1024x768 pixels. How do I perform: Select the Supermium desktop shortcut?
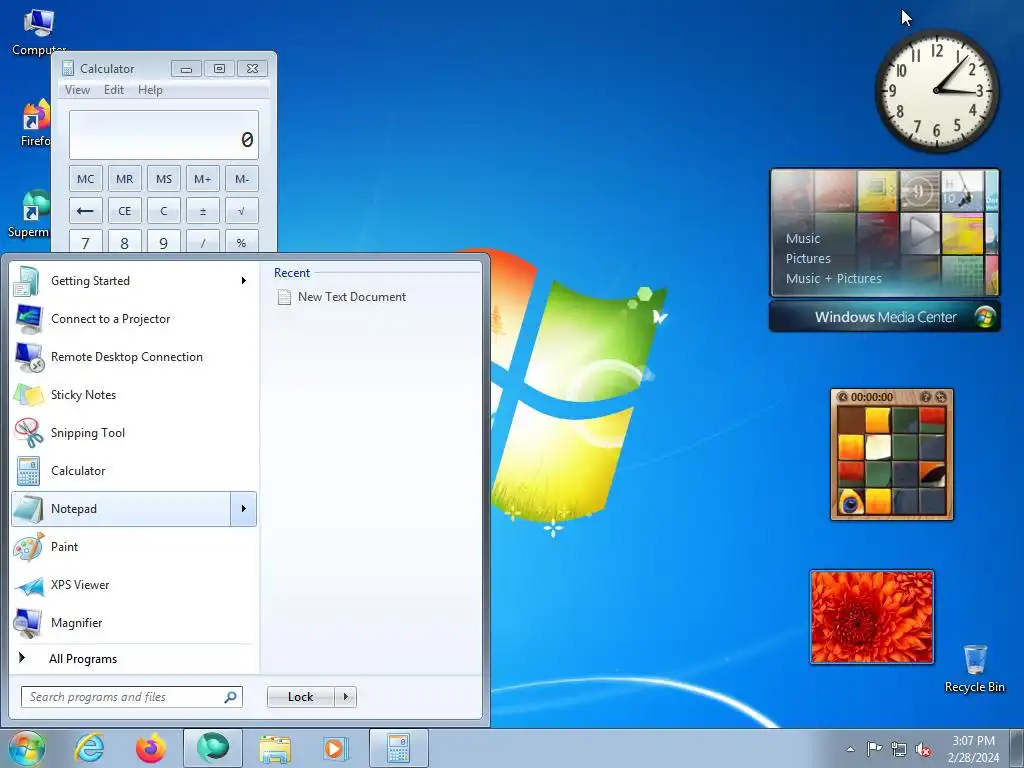tap(29, 214)
